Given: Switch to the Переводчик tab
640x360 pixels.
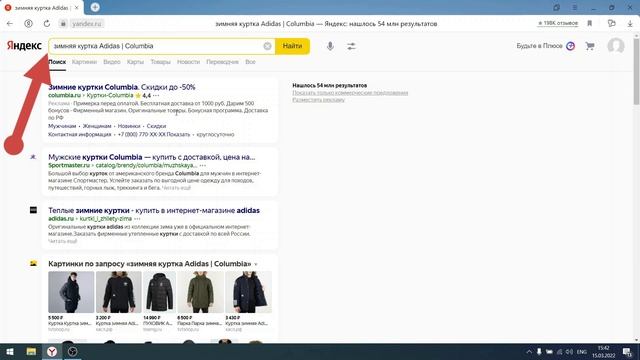Looking at the screenshot, I should coord(222,62).
